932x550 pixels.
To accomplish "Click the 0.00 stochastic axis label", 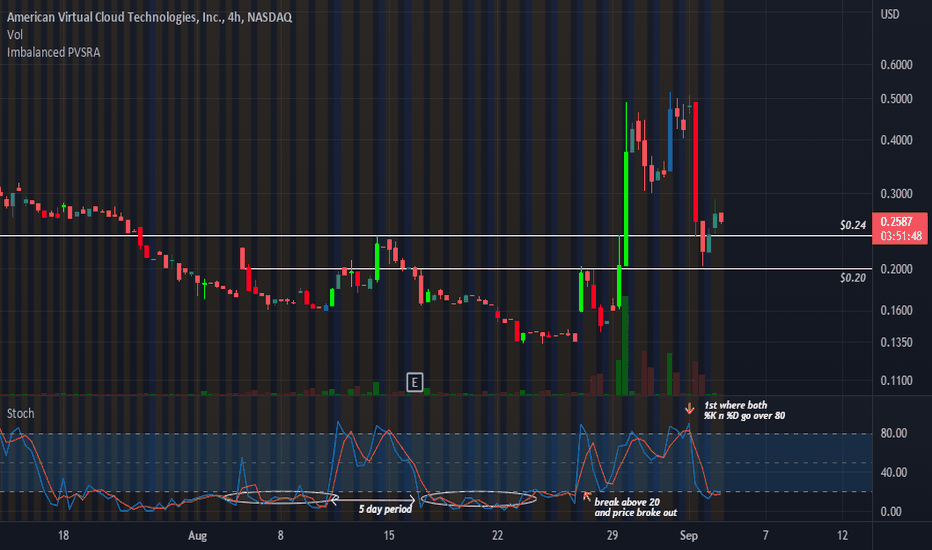I will tap(890, 511).
